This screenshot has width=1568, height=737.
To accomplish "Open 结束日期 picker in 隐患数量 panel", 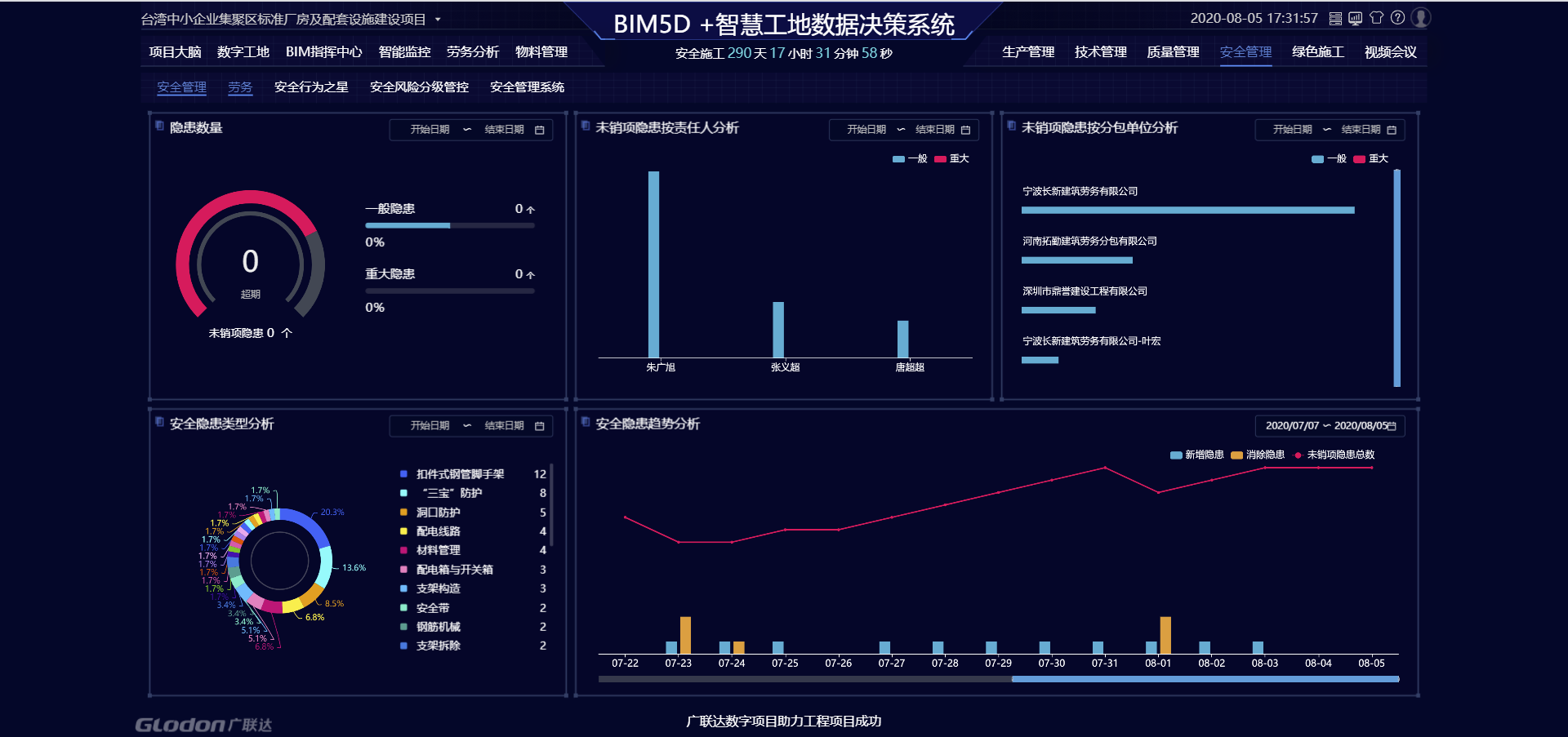I will tap(504, 130).
